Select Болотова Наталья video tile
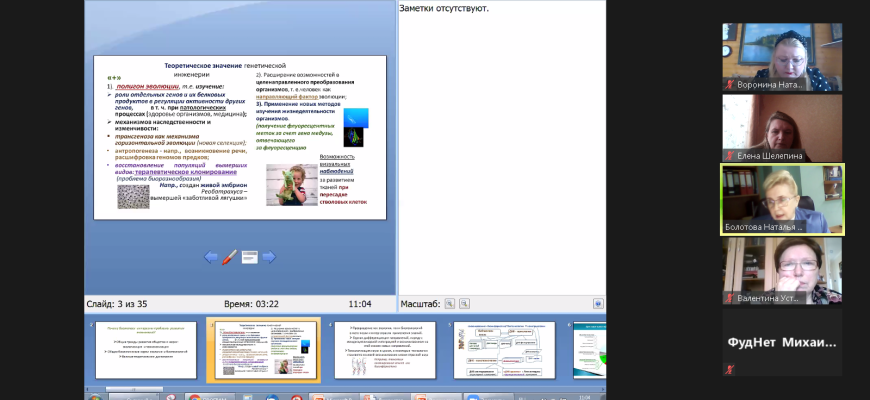The height and width of the screenshot is (400, 870). click(x=782, y=198)
